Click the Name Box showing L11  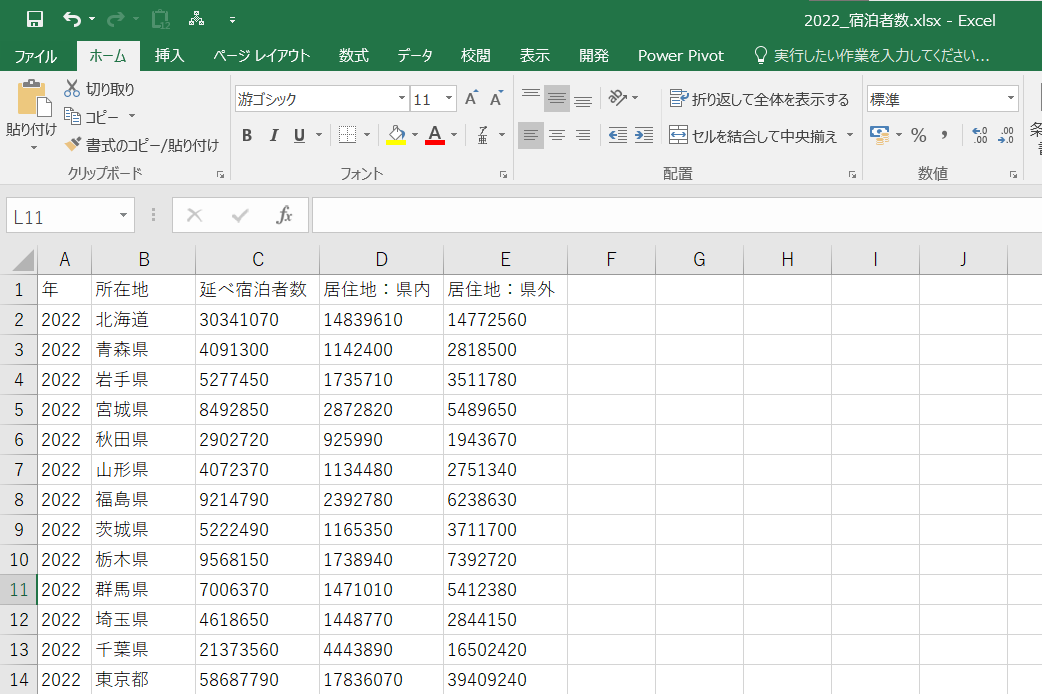(x=60, y=215)
